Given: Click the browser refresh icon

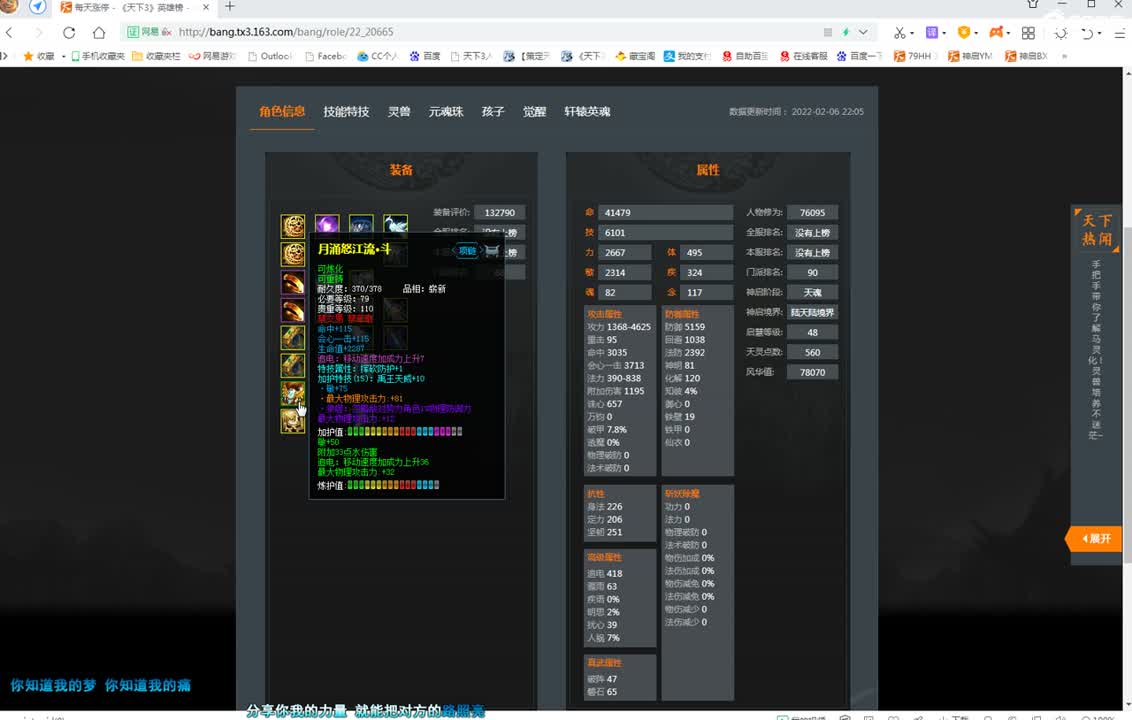Looking at the screenshot, I should (69, 32).
